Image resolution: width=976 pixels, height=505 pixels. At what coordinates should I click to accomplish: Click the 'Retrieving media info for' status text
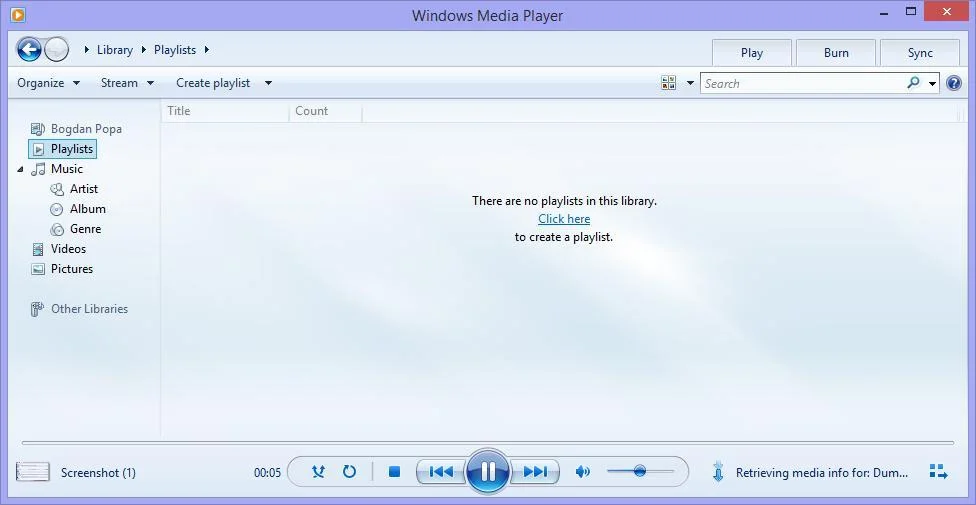click(x=822, y=473)
